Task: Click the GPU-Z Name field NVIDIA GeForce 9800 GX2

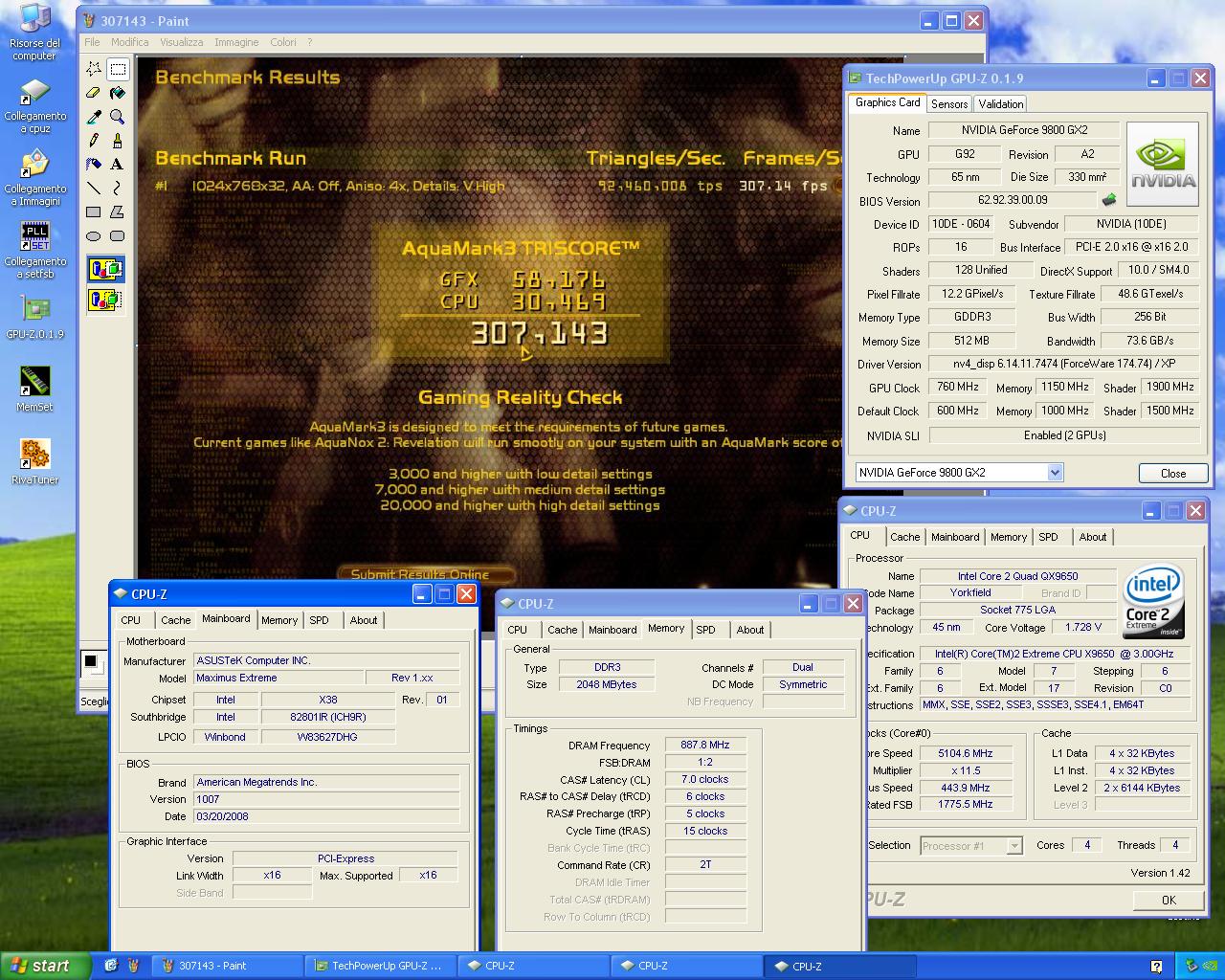Action: pyautogui.click(x=1024, y=130)
